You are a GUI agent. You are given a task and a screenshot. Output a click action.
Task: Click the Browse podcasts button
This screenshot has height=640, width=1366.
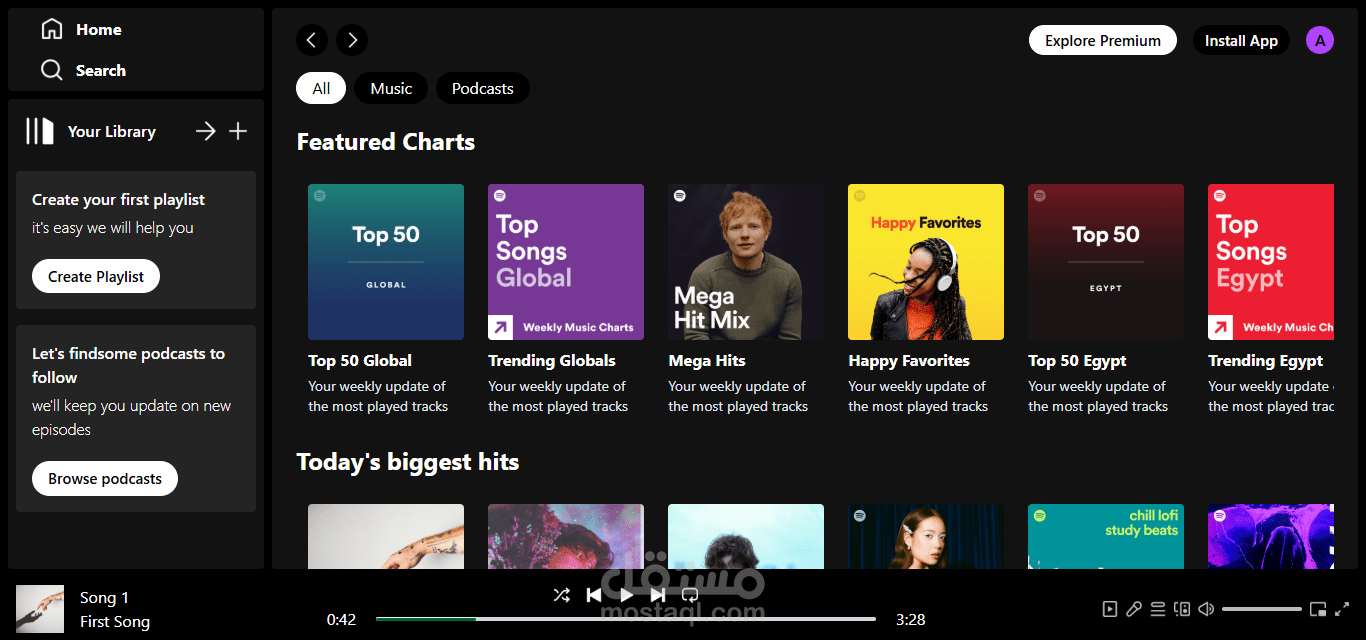[x=104, y=478]
